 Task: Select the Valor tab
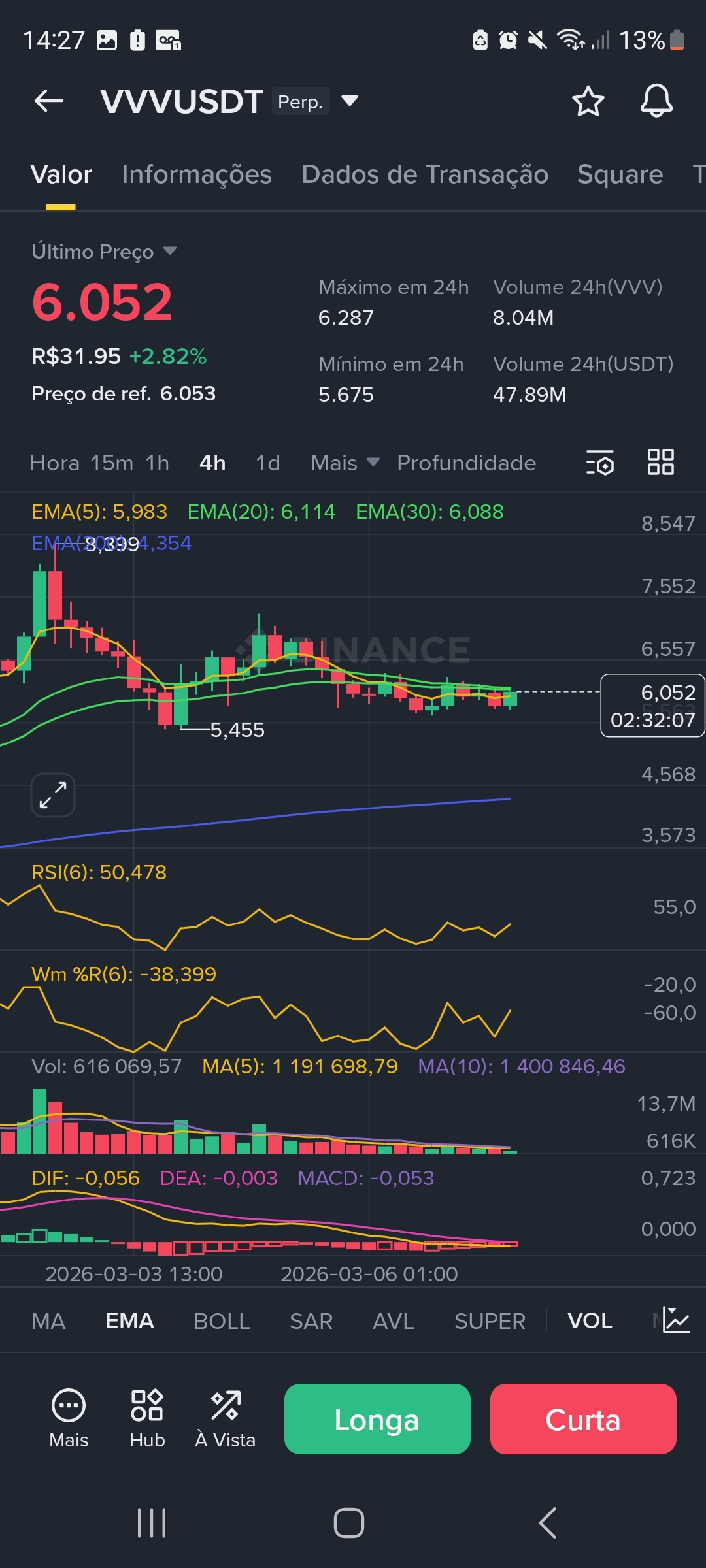tap(61, 174)
